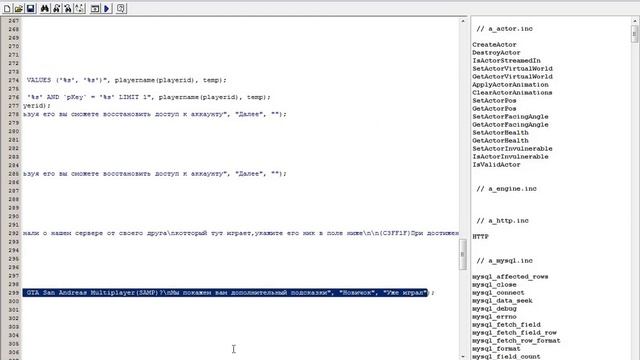The height and width of the screenshot is (360, 640).
Task: Select mysql_data_seek in the function list
Action: pos(502,300)
